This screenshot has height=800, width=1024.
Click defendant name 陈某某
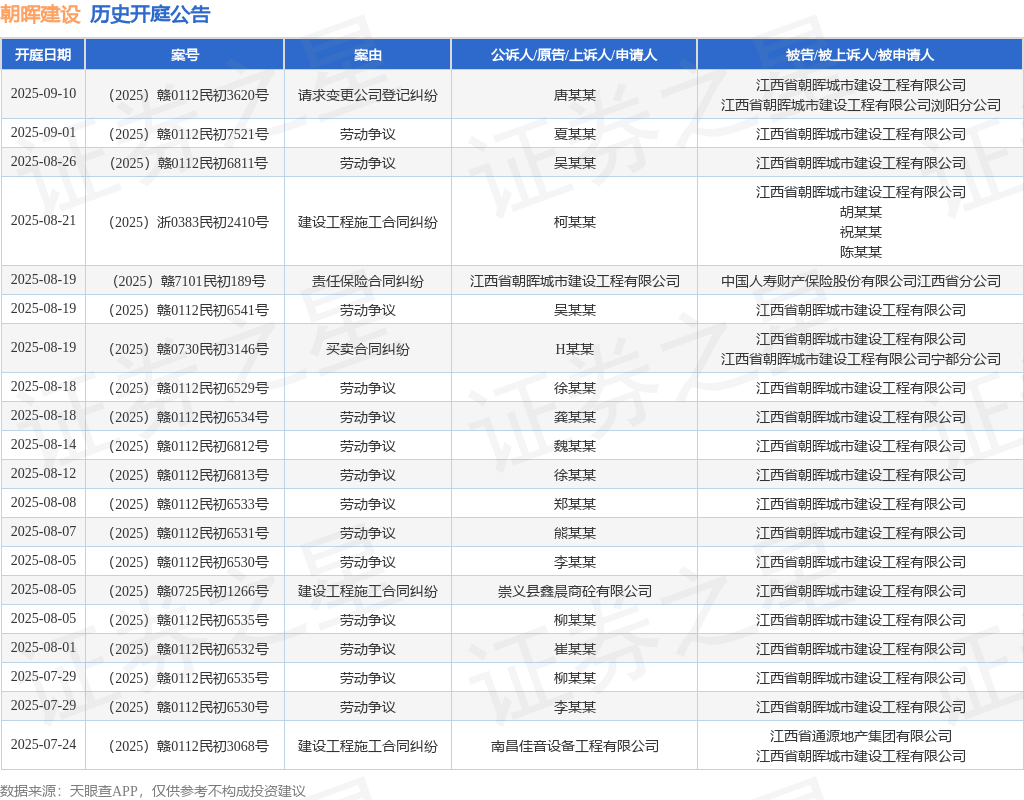pyautogui.click(x=861, y=252)
